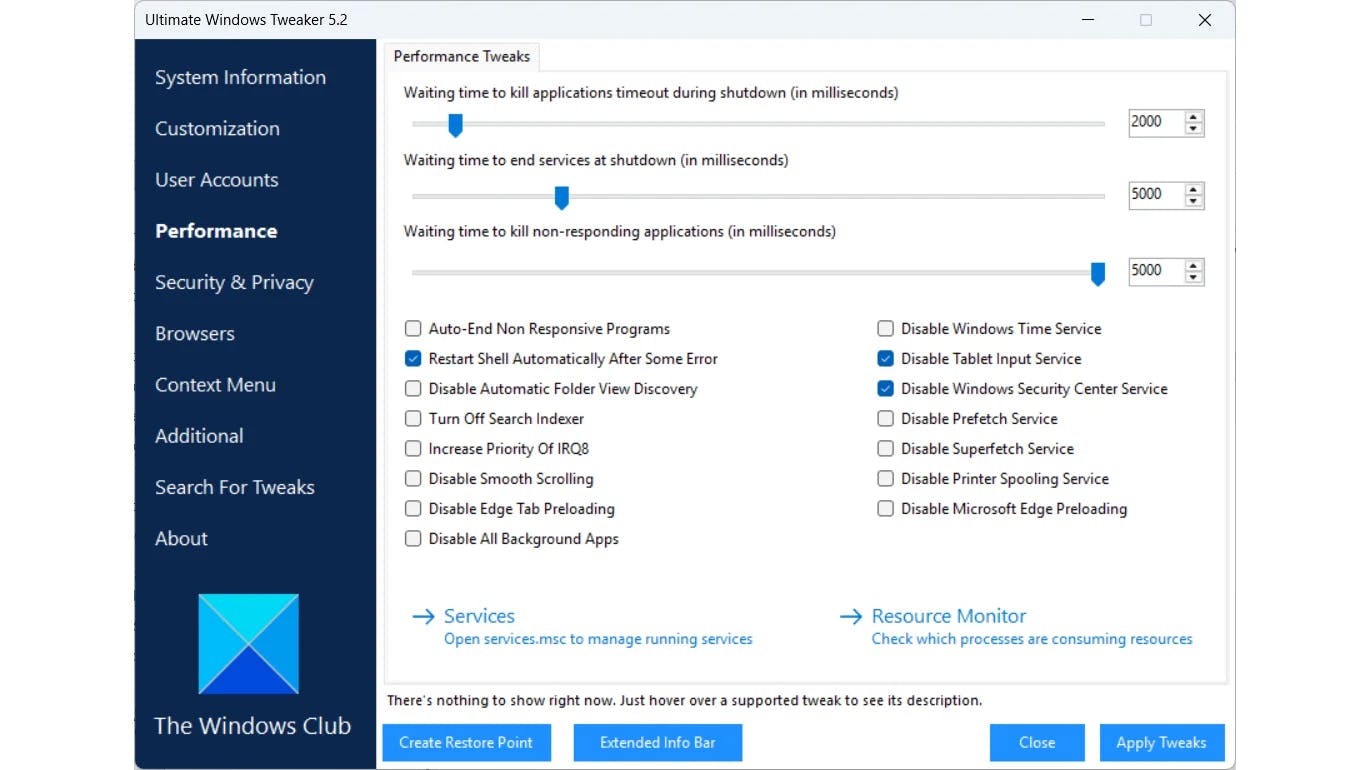Check Disable Superfetch Service
The height and width of the screenshot is (770, 1369).
click(x=885, y=449)
